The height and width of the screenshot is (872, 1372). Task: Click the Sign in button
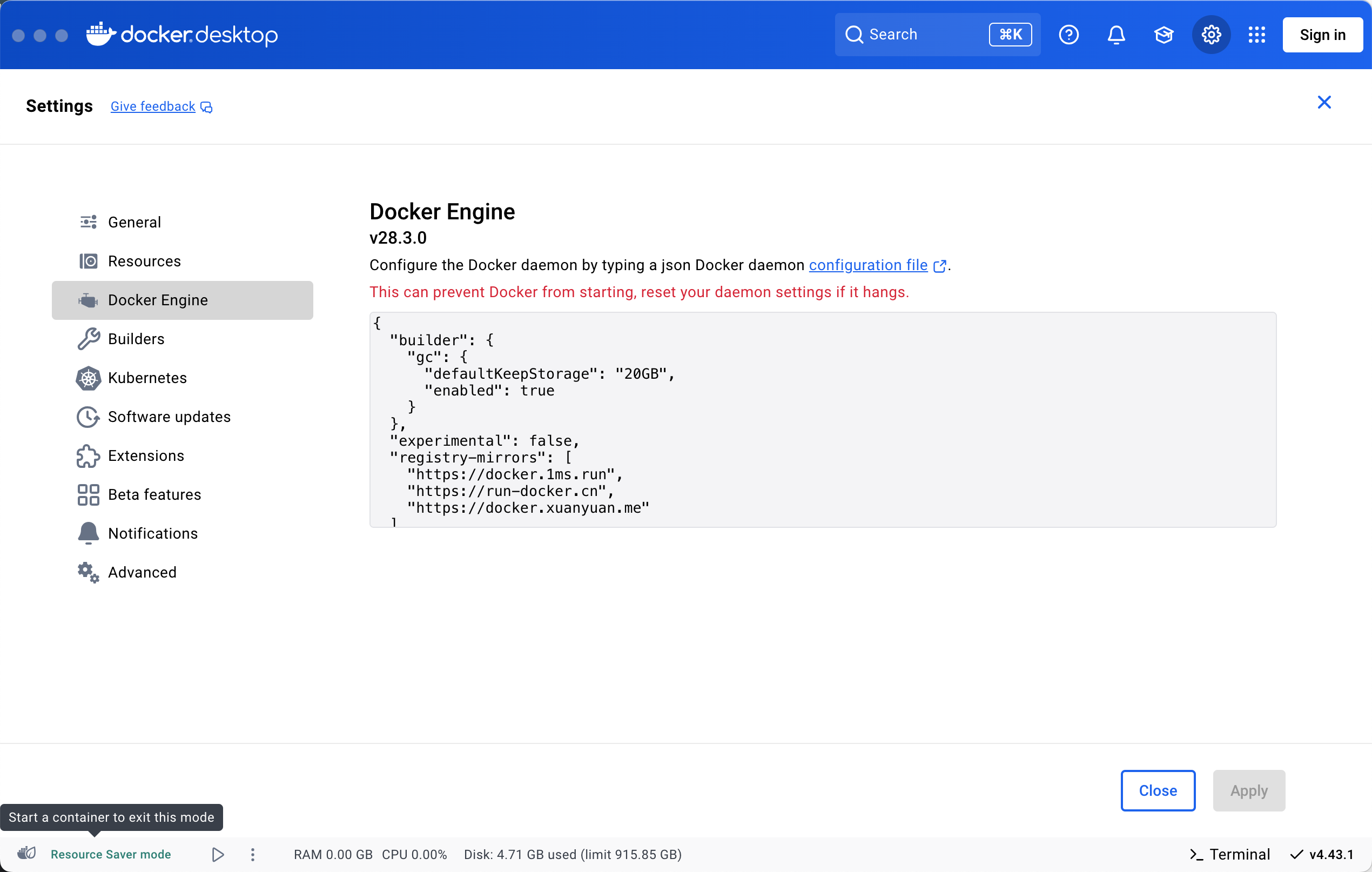[1322, 35]
